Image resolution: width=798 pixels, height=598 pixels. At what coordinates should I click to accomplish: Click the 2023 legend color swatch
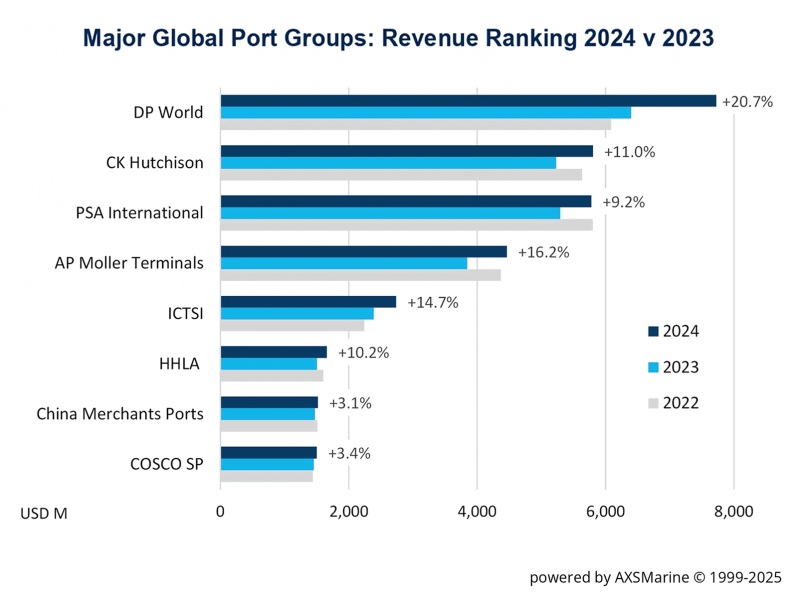point(653,367)
